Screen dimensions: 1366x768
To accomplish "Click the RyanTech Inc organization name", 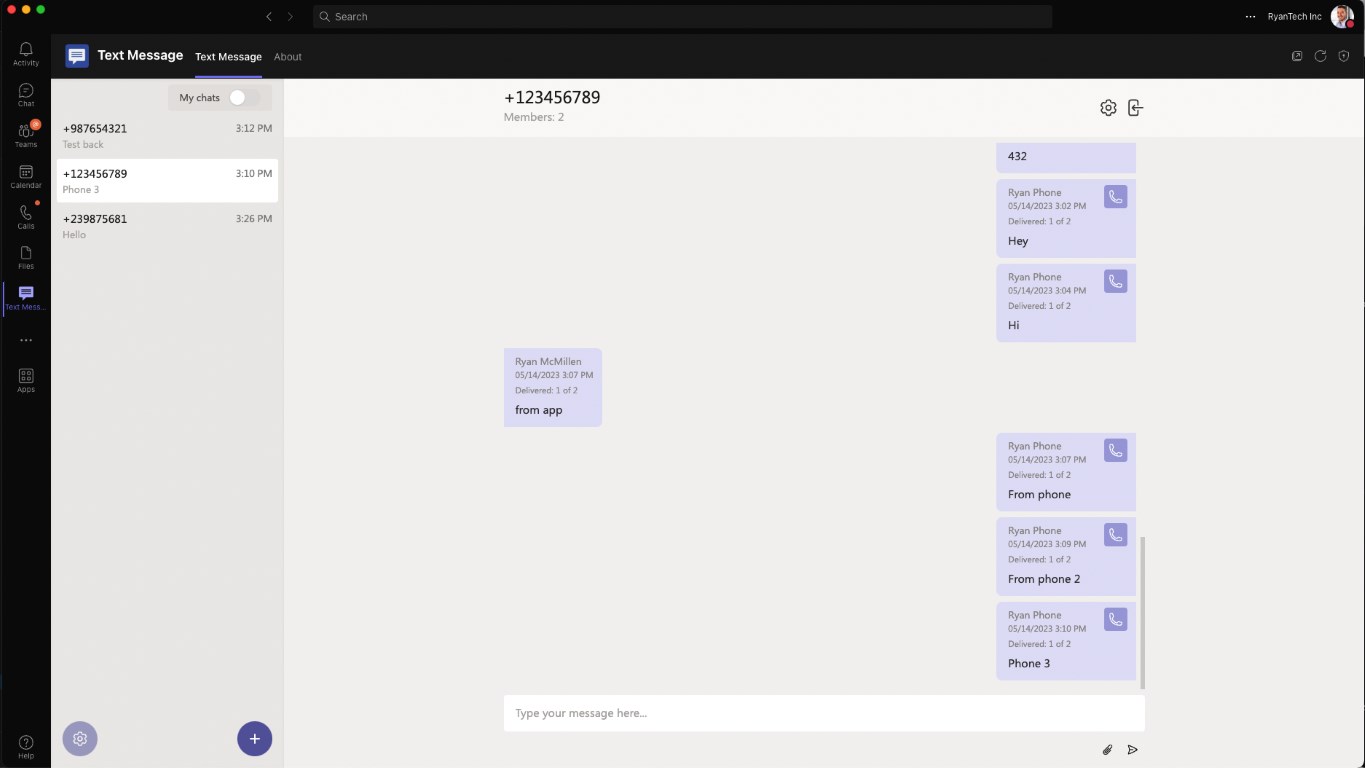I will (x=1294, y=17).
